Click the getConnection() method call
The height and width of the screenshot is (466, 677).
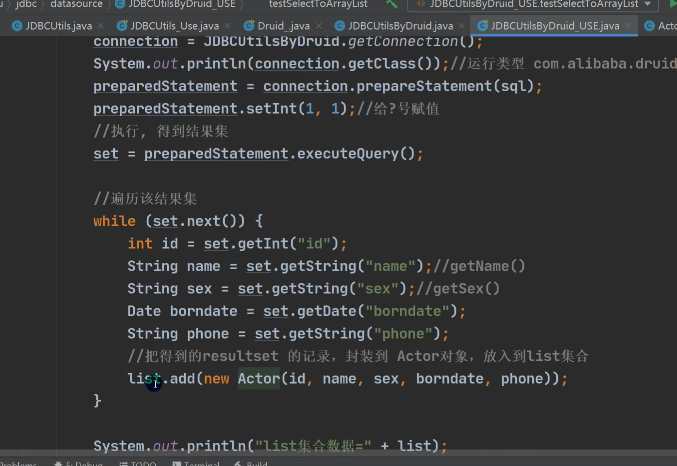(411, 41)
